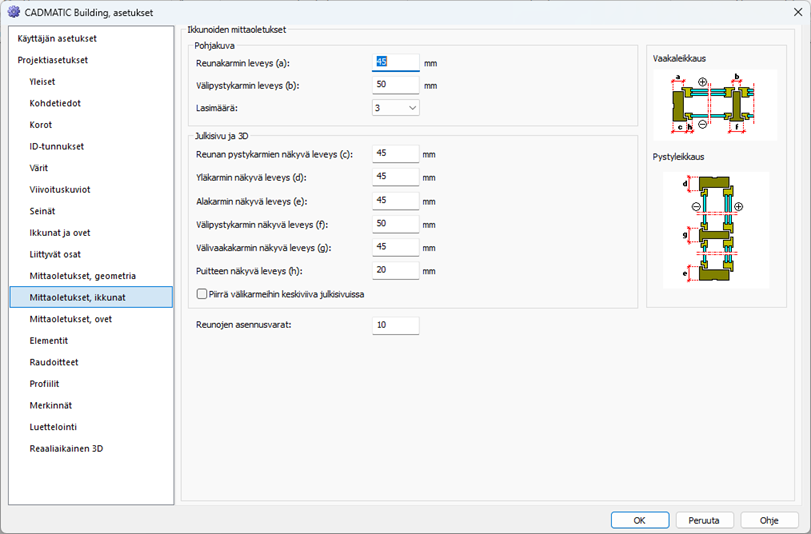
Task: Open Mittaoletukset, geometria settings
Action: pos(82,275)
